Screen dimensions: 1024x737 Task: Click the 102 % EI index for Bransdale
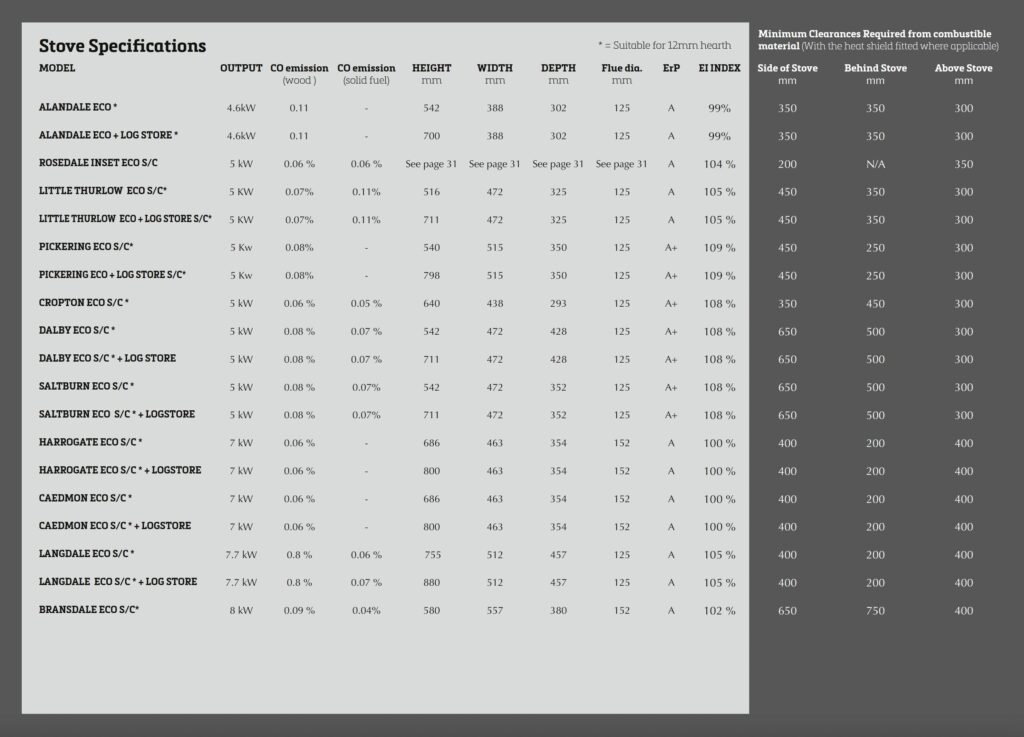tap(720, 610)
